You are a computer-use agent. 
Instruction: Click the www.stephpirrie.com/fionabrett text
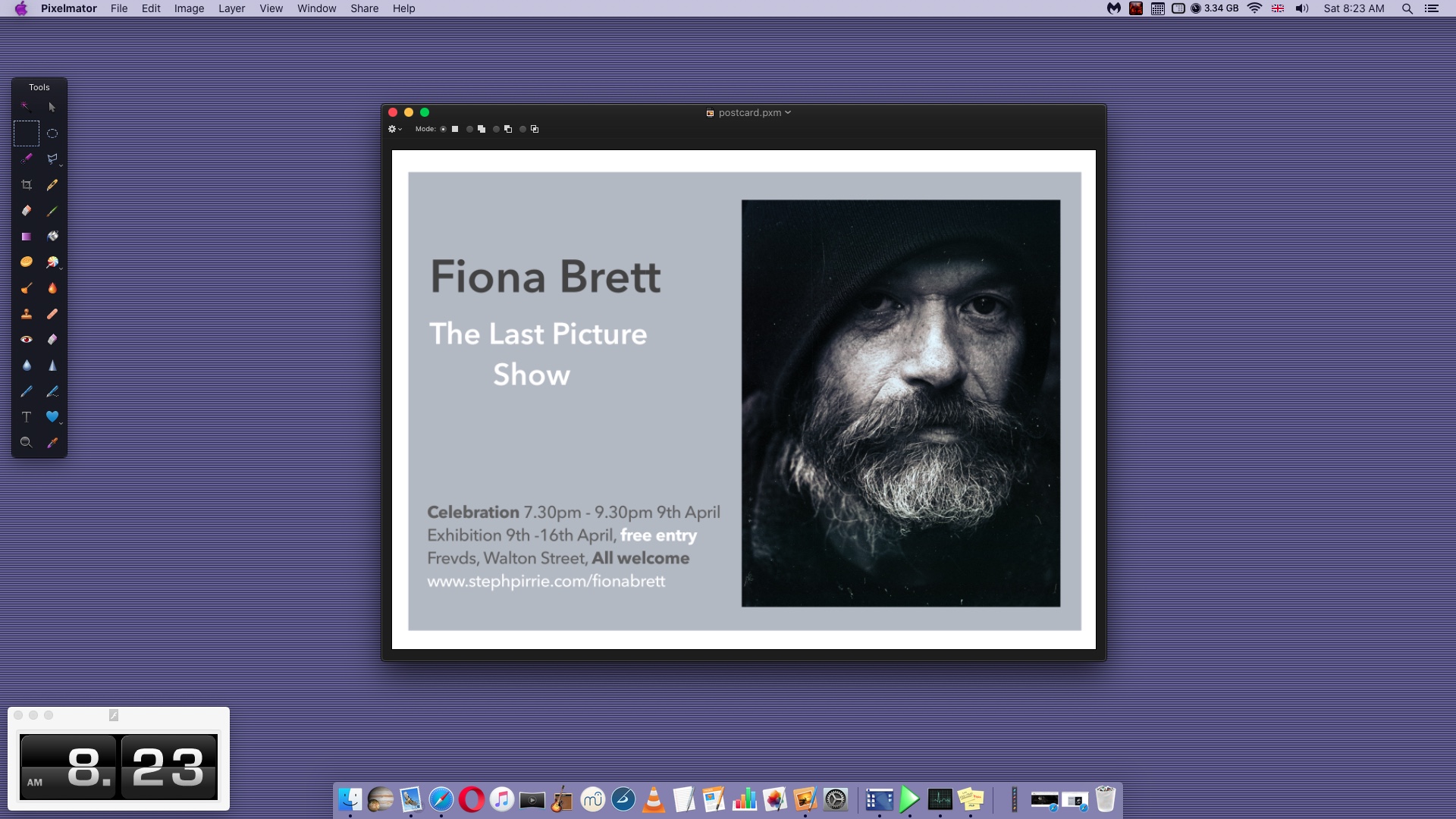[x=546, y=582]
